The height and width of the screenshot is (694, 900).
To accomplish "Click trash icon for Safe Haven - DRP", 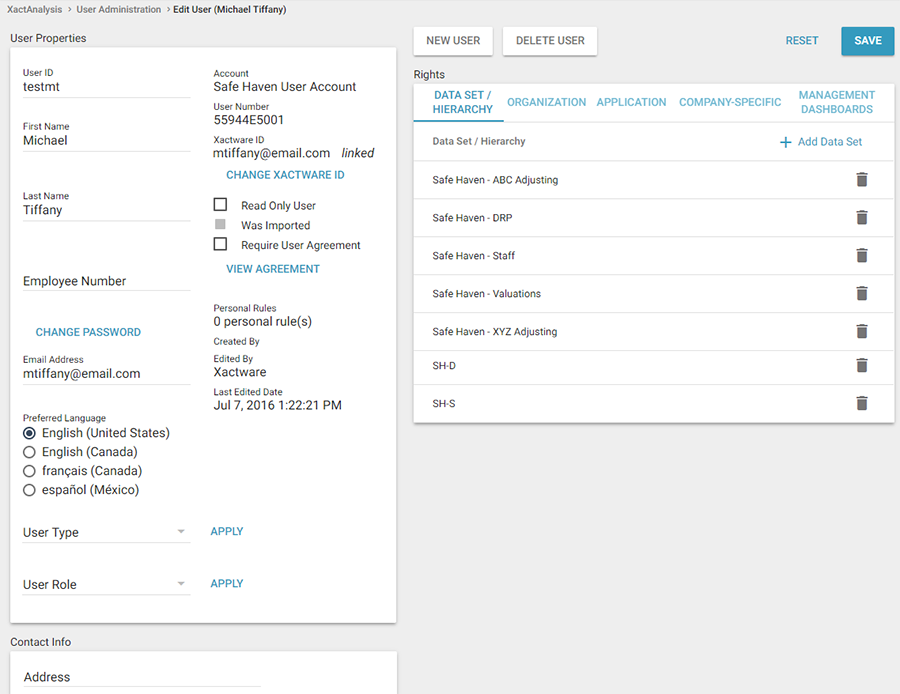I will [x=861, y=218].
